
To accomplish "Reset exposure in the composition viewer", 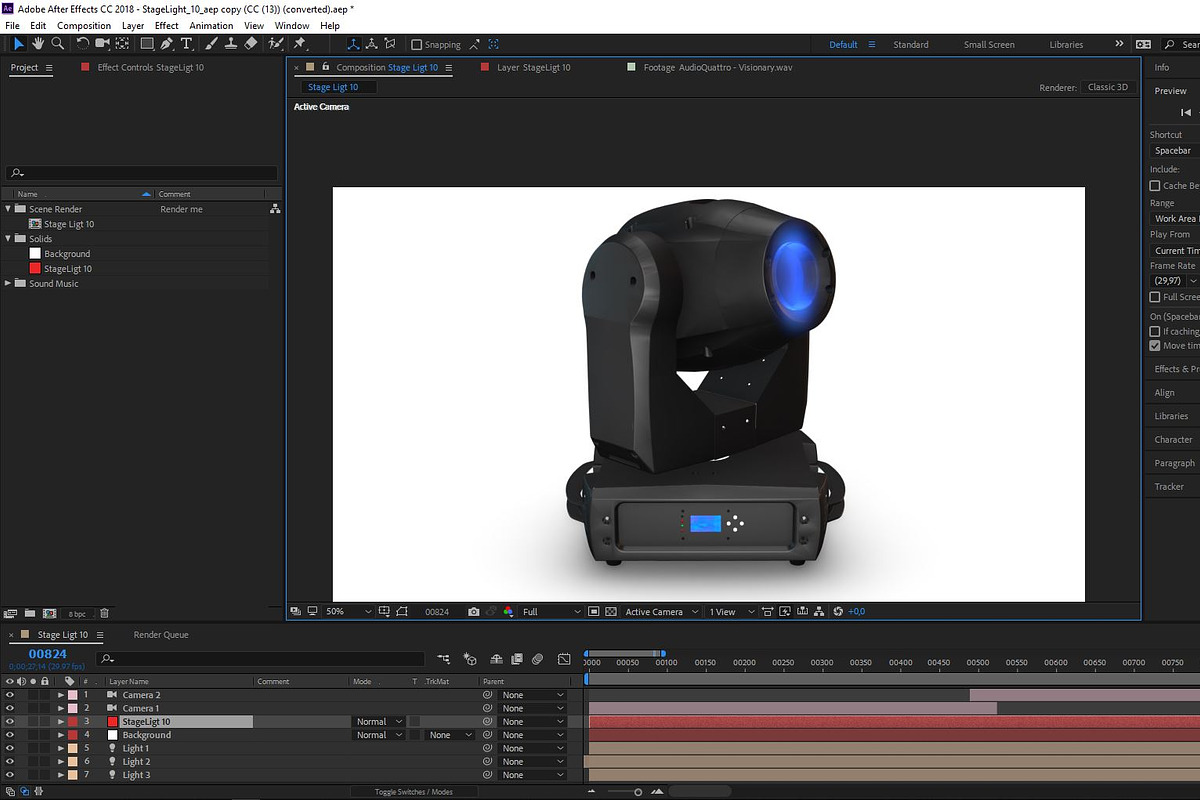I will tap(838, 612).
